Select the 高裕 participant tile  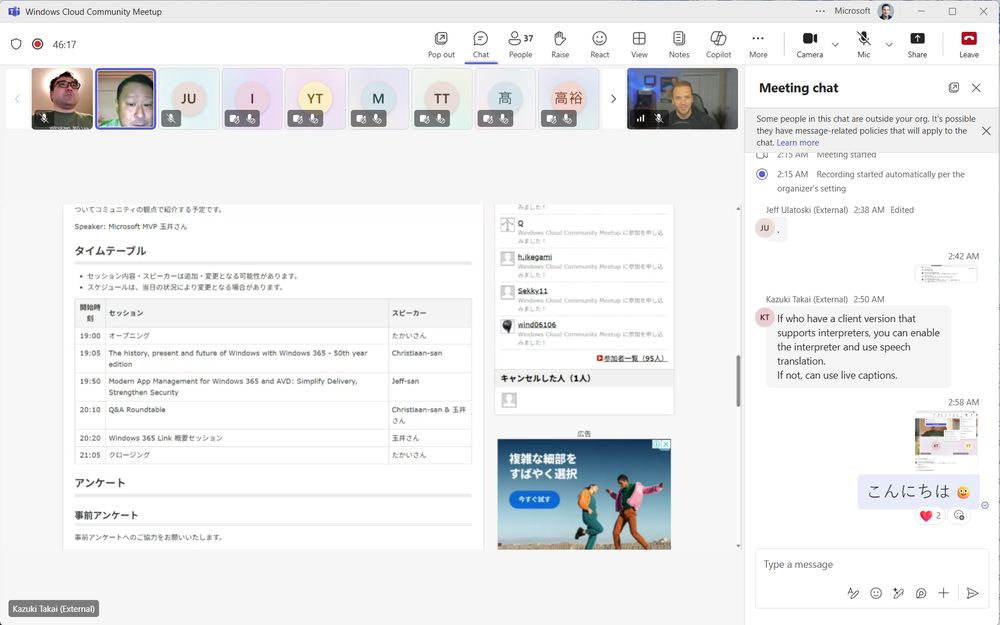click(x=568, y=99)
